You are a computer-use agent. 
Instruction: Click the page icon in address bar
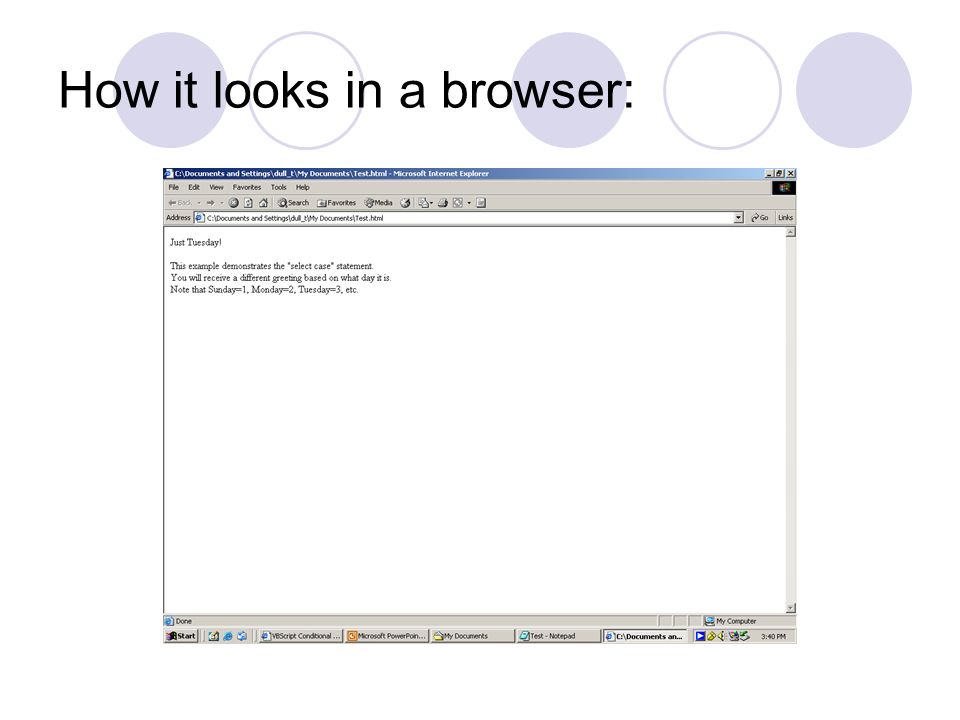coord(200,217)
